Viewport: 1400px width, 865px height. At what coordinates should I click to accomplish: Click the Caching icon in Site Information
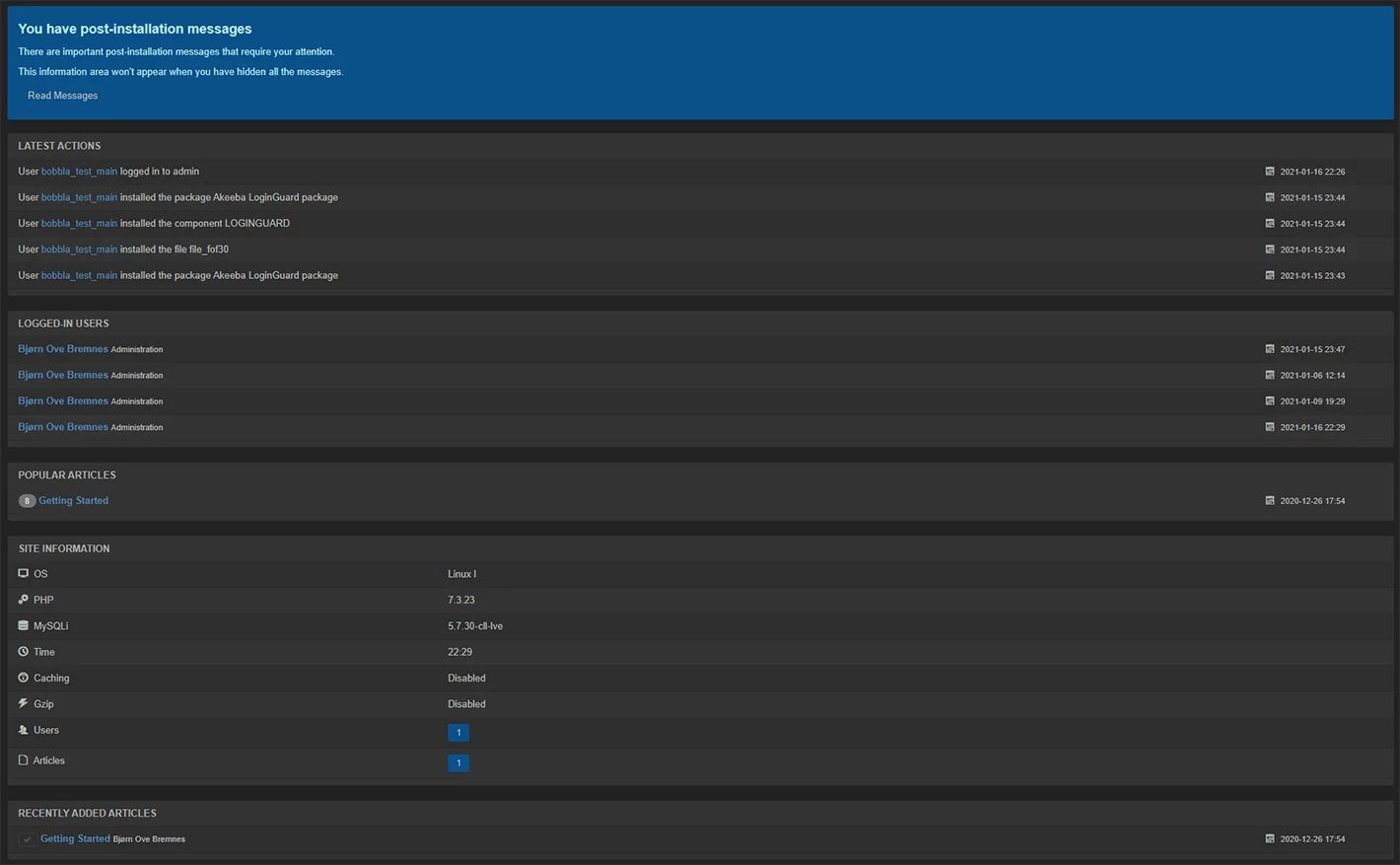tap(23, 678)
